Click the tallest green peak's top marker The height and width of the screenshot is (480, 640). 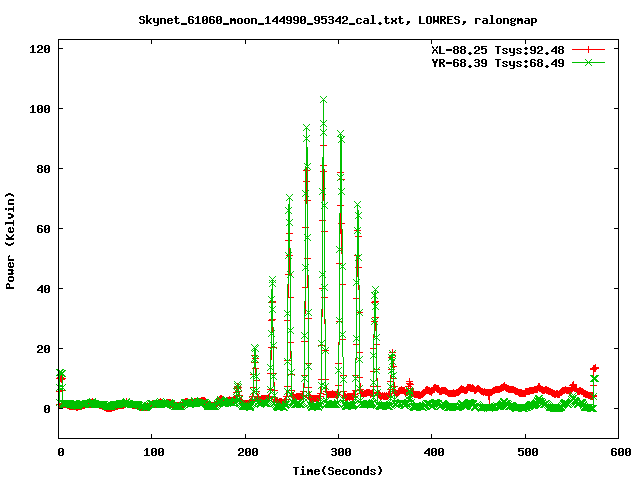point(323,100)
